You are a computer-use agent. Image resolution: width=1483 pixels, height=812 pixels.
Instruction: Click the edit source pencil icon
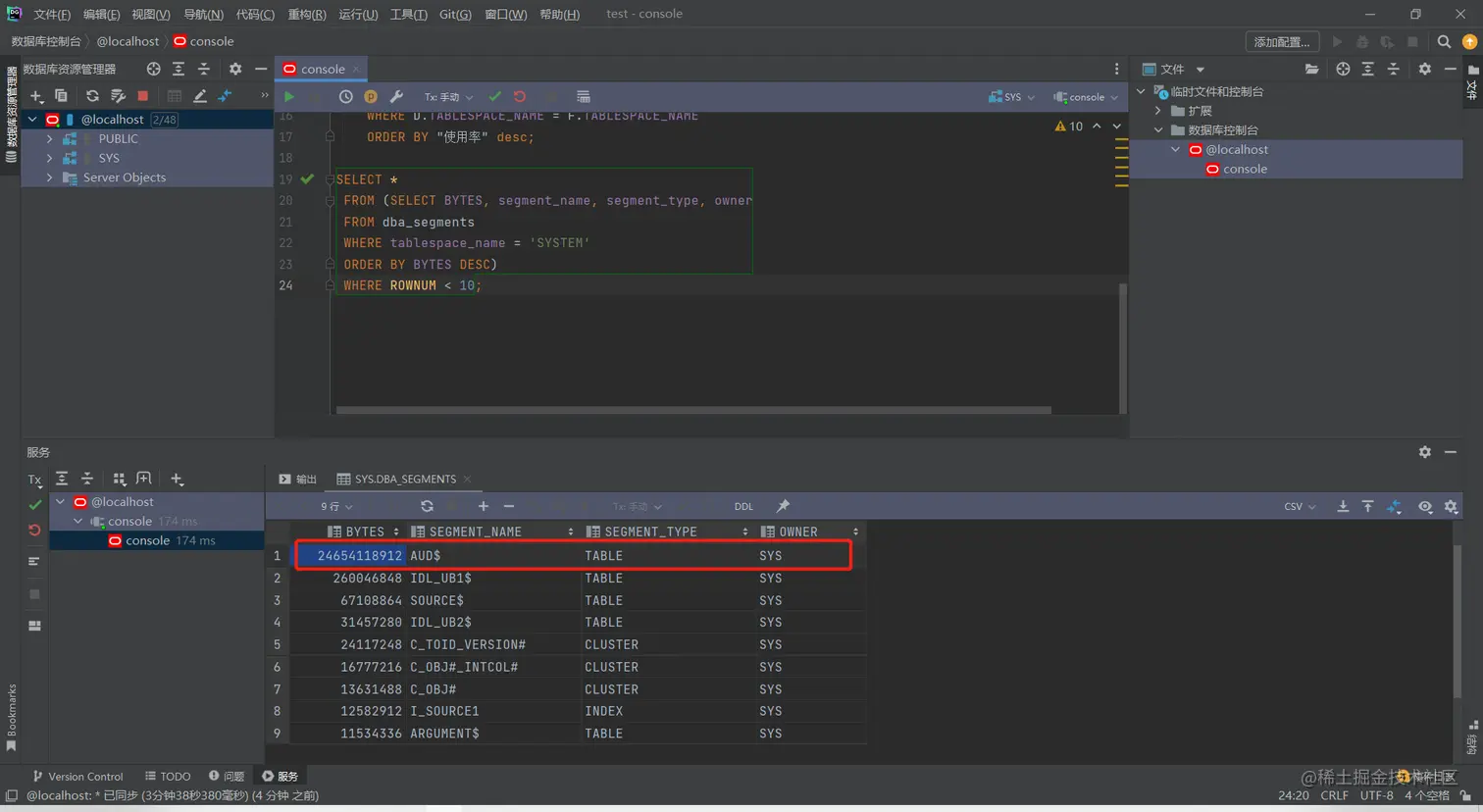point(200,96)
